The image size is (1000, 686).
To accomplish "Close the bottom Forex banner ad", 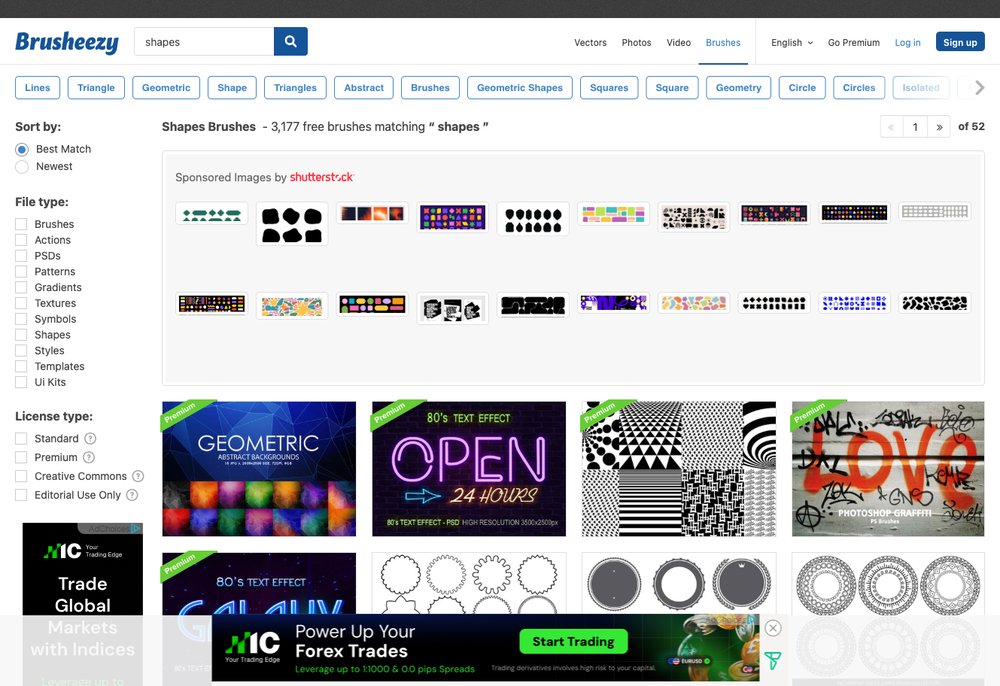I will pyautogui.click(x=773, y=628).
